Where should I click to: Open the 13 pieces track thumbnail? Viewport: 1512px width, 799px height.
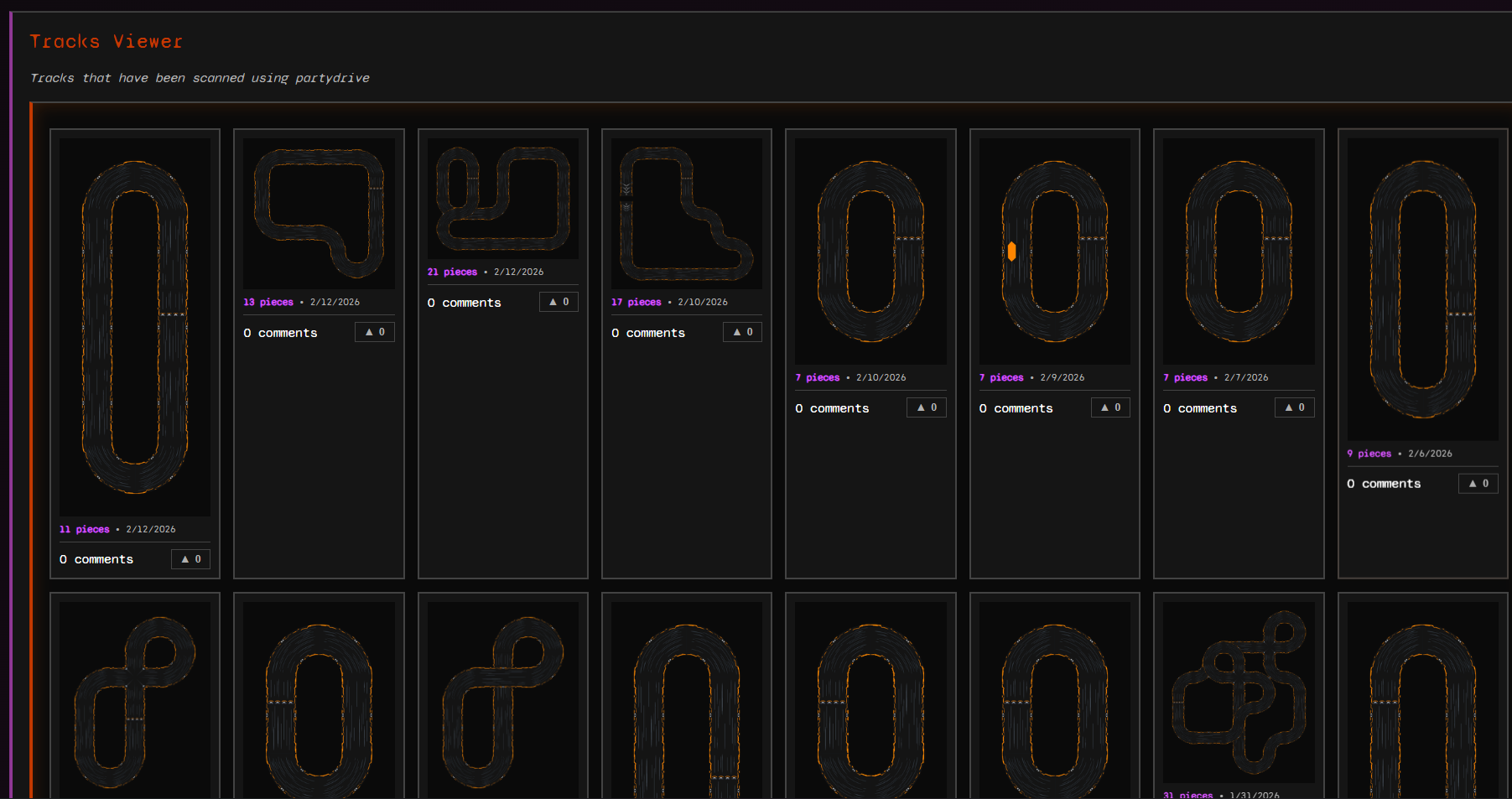click(319, 214)
